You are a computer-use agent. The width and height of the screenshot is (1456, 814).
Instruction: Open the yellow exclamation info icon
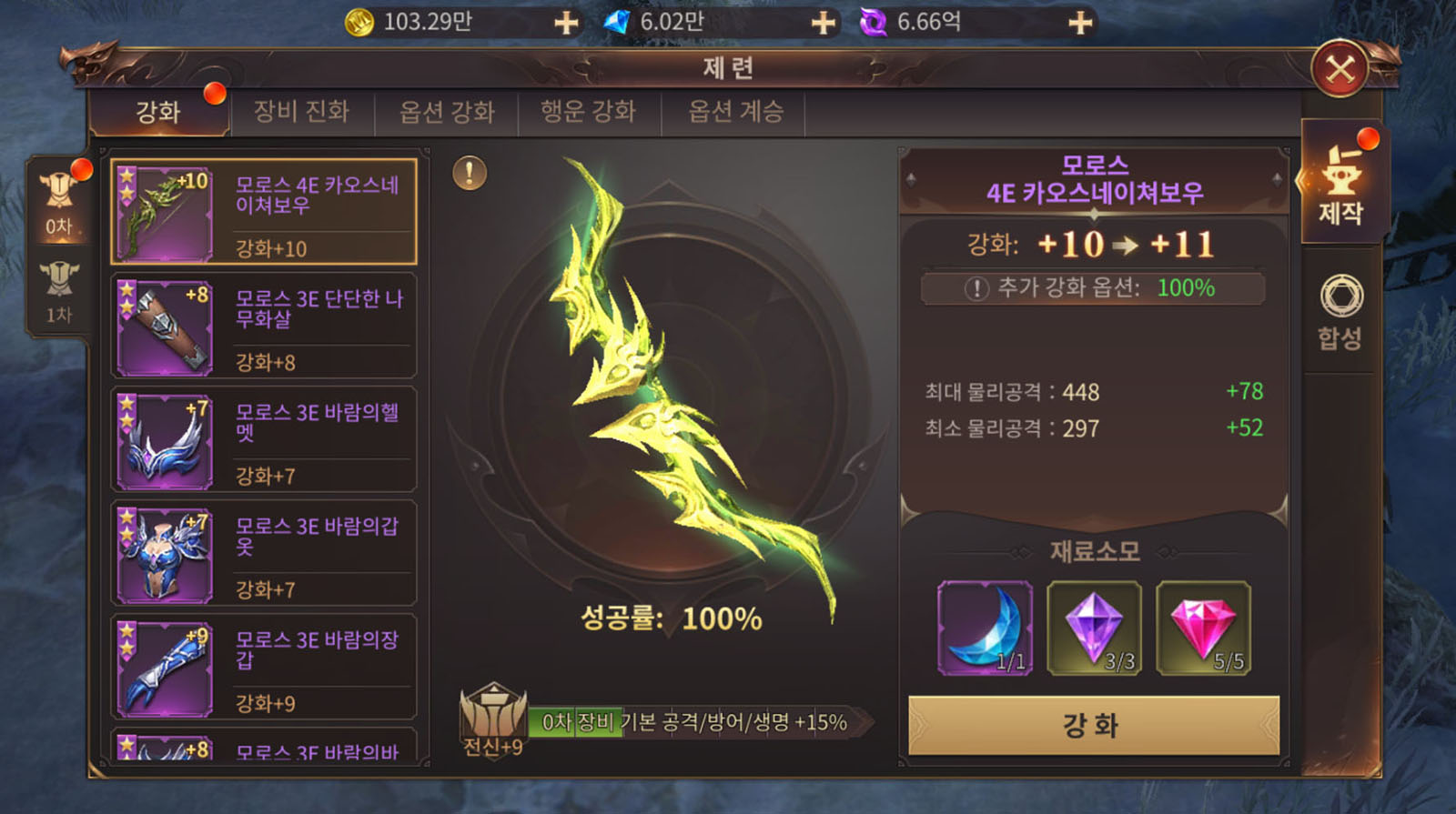point(470,173)
